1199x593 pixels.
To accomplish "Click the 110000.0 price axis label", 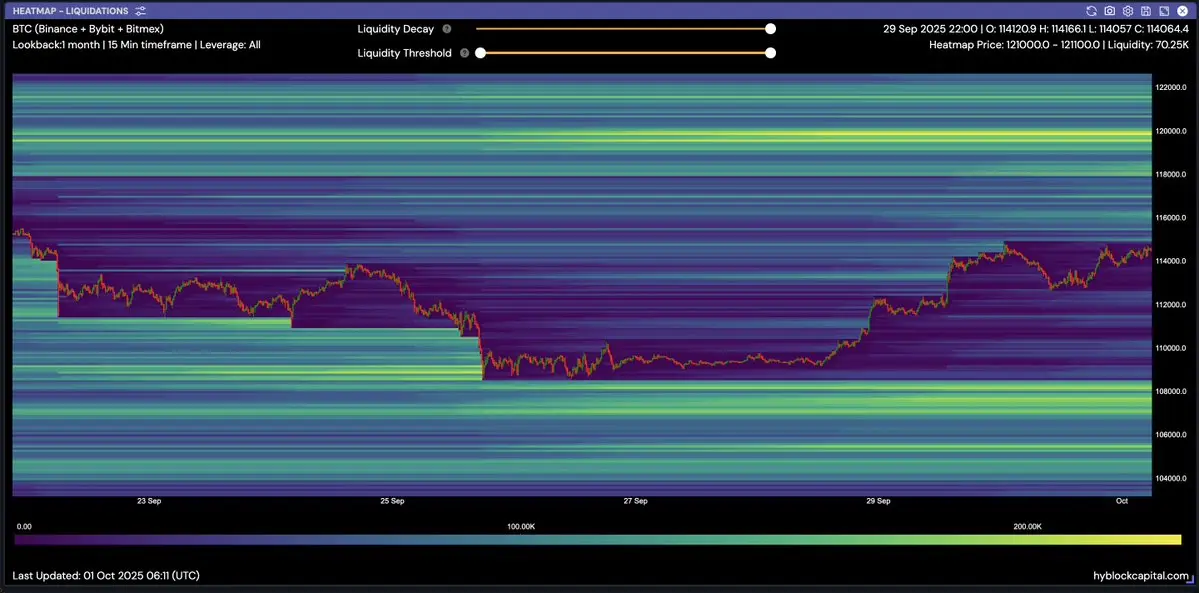I will click(1172, 348).
